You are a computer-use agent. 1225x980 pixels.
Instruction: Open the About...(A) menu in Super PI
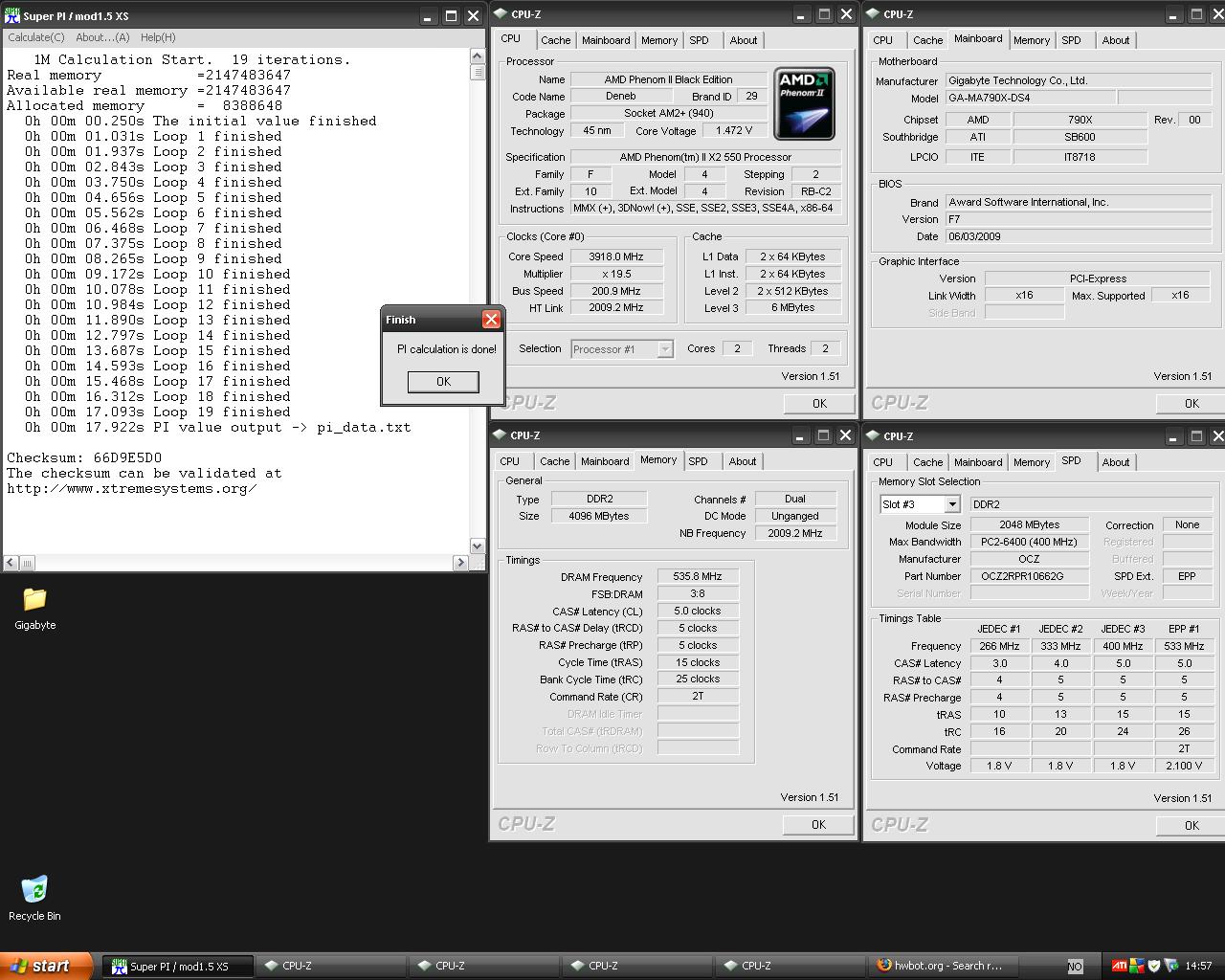click(102, 37)
